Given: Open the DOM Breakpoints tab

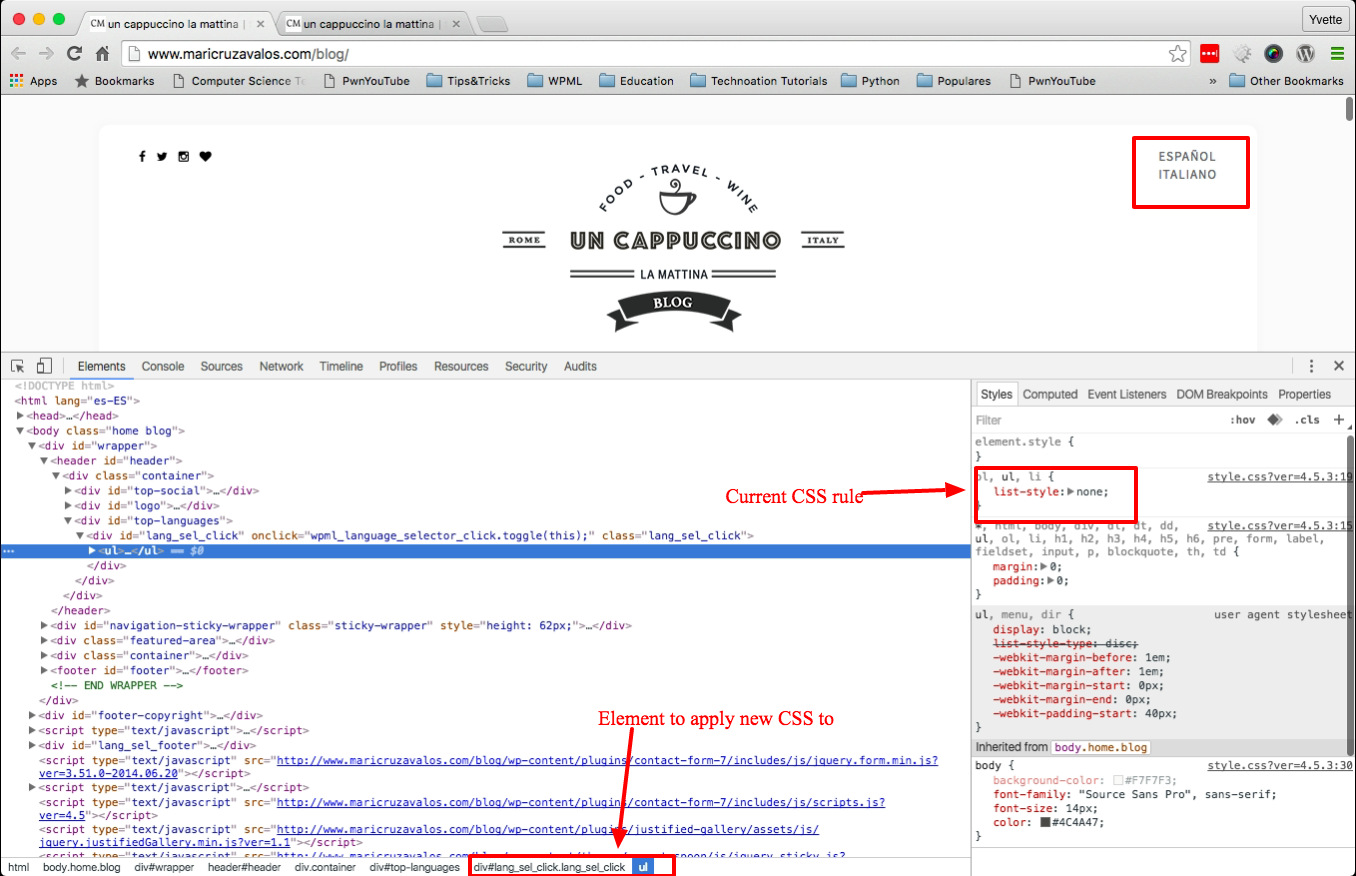Looking at the screenshot, I should [1222, 394].
